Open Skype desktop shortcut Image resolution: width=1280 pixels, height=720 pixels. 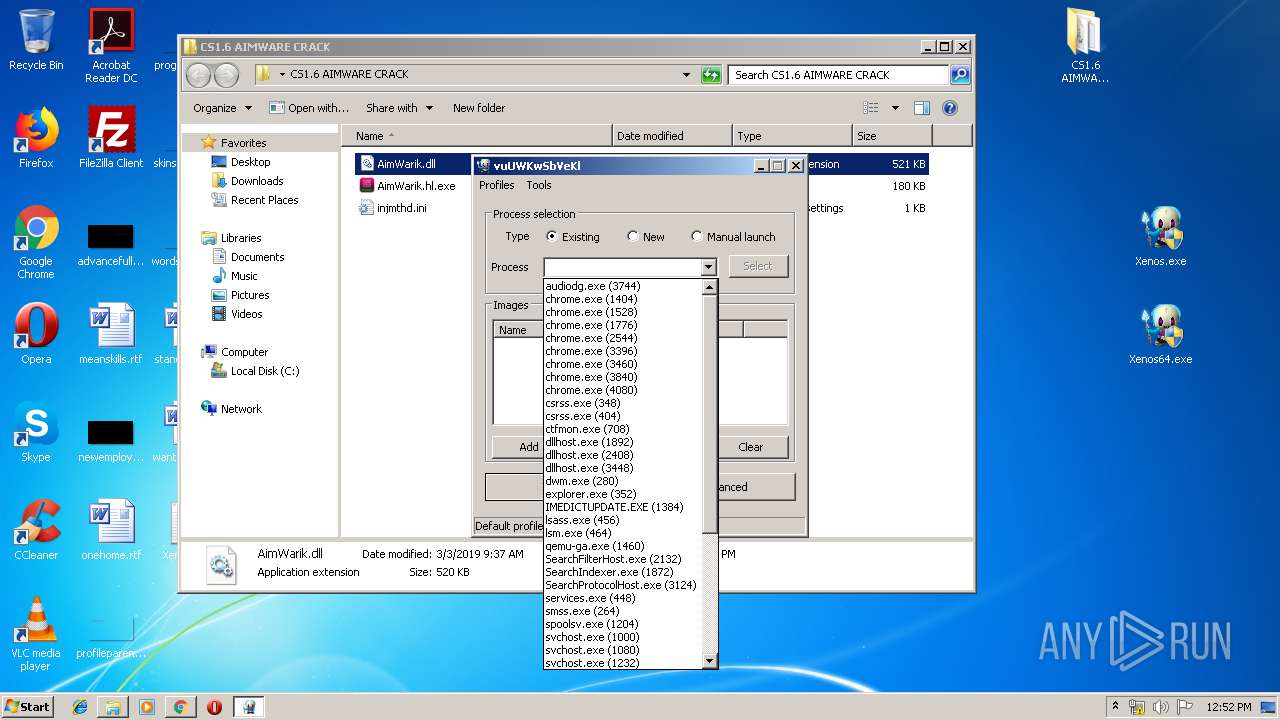[36, 431]
